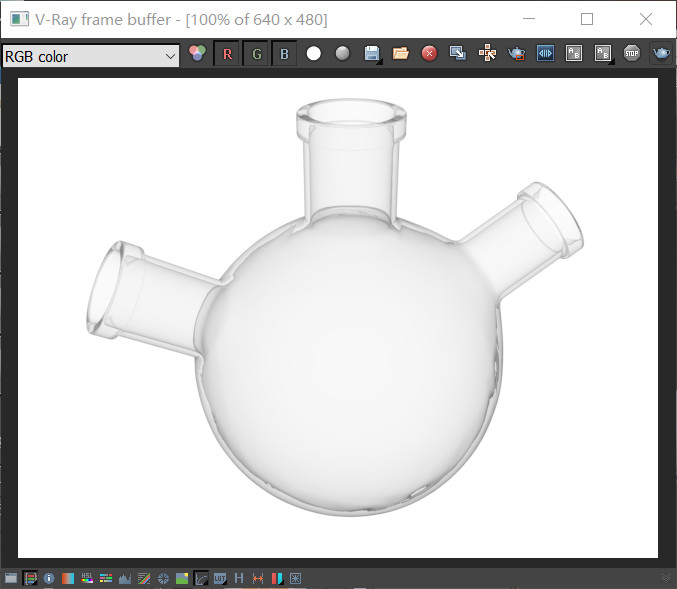The width and height of the screenshot is (677, 589).
Task: Show pixel information icon
Action: pos(49,578)
